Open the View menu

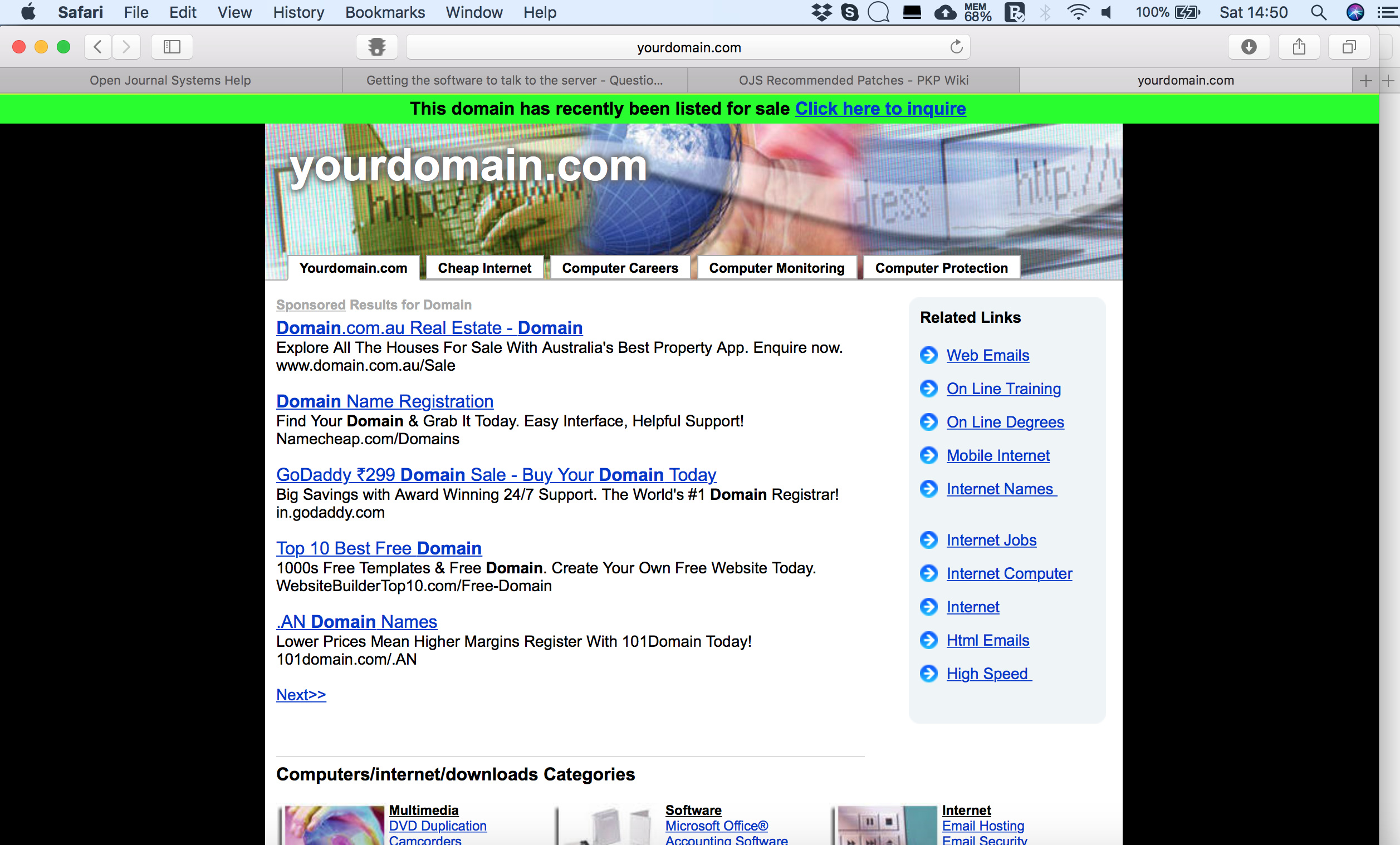[234, 12]
